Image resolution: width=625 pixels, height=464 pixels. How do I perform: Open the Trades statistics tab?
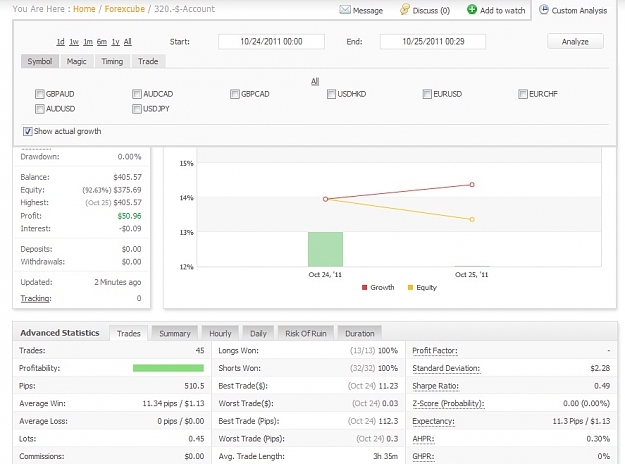click(128, 333)
